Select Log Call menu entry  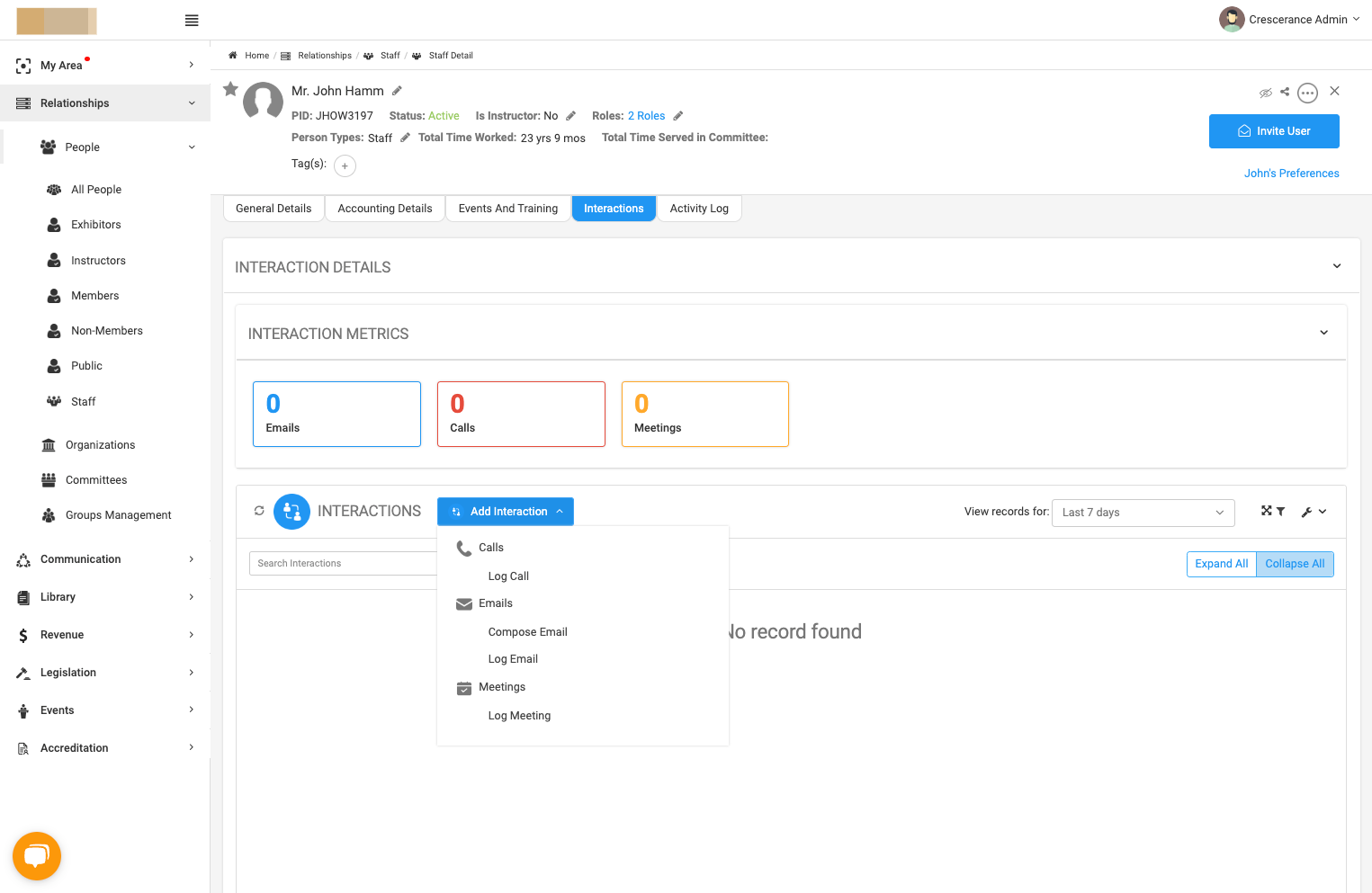tap(508, 576)
